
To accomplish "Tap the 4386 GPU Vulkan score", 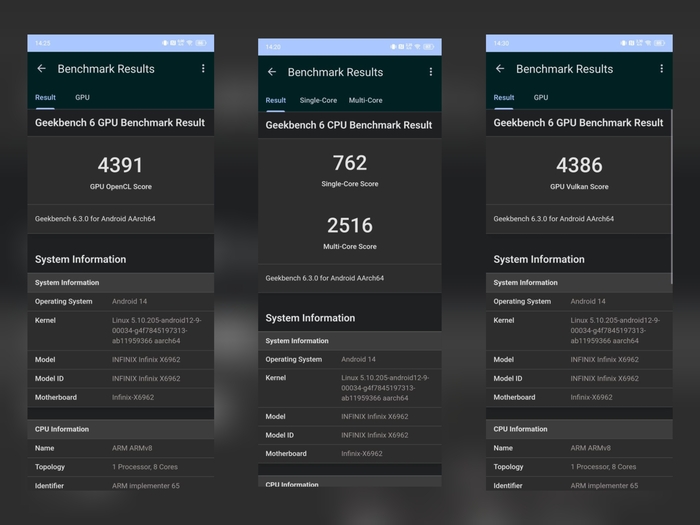I will tap(578, 166).
